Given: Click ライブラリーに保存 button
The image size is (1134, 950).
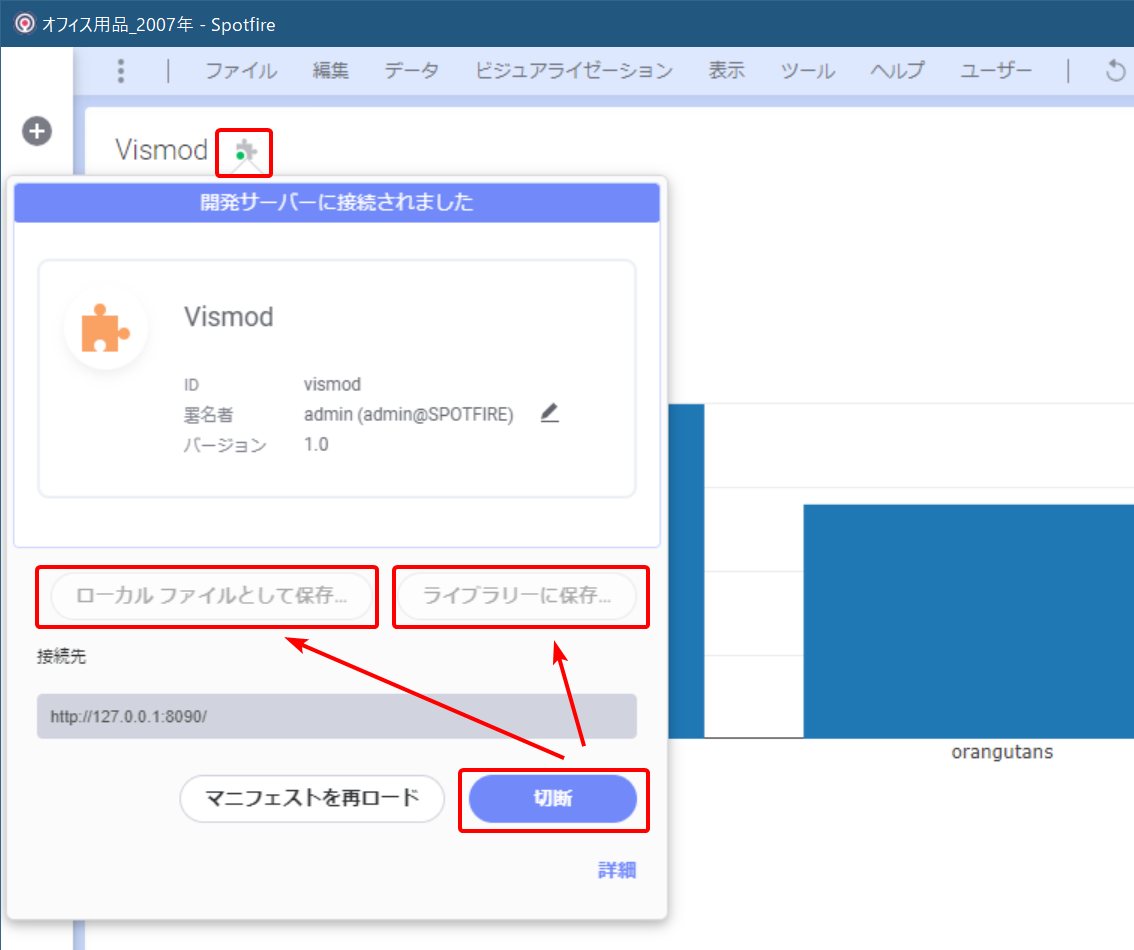Looking at the screenshot, I should (x=517, y=596).
